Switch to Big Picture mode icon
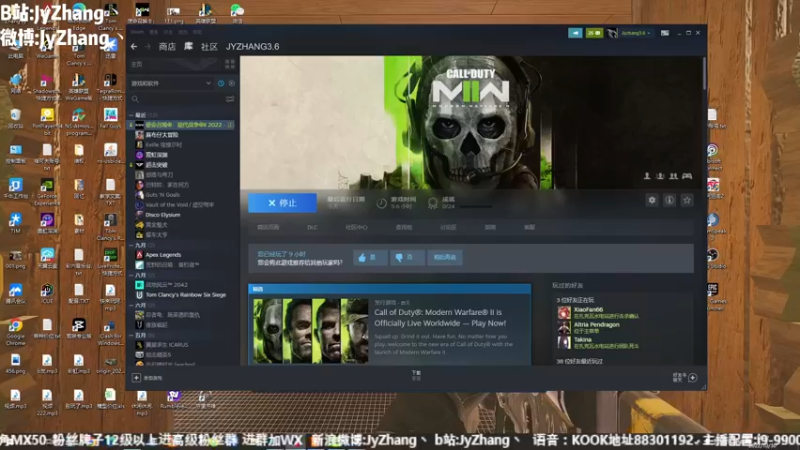The width and height of the screenshot is (800, 450). 664,33
